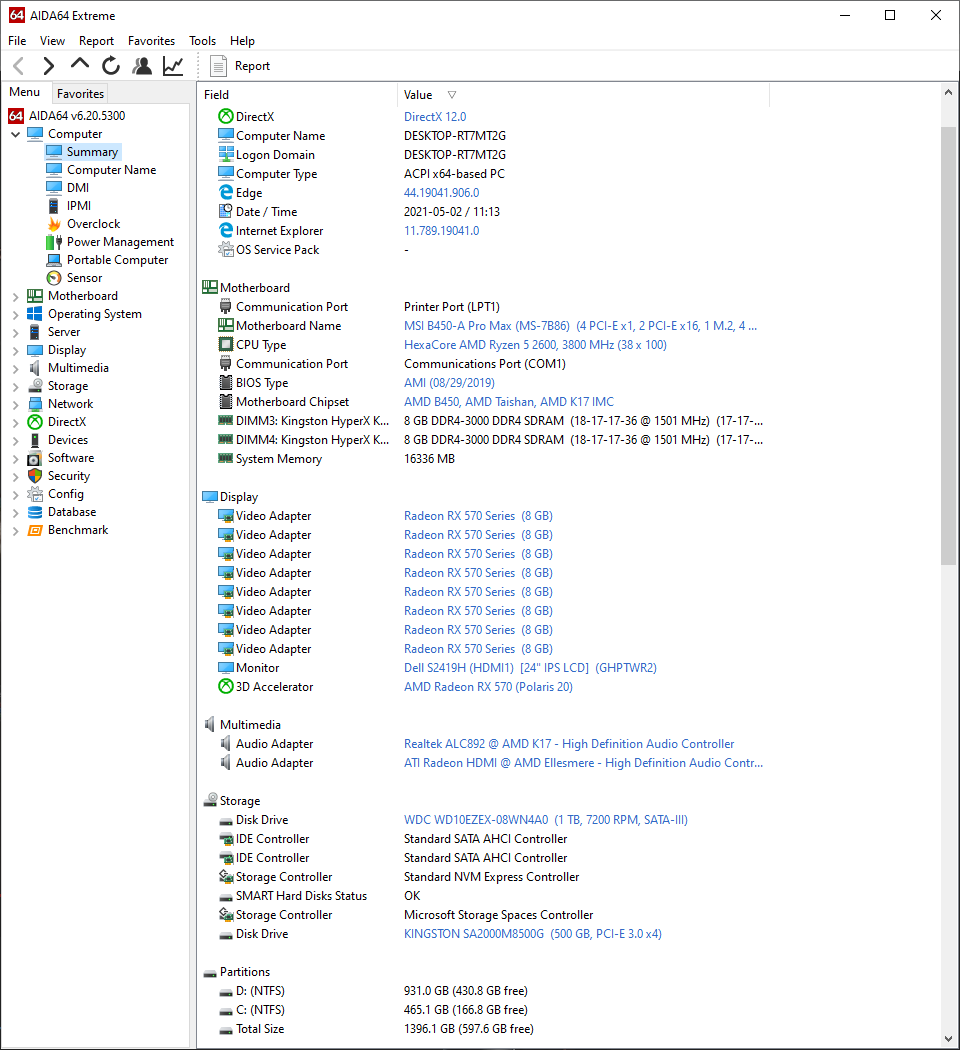Switch to the Favorites tab

click(x=80, y=93)
